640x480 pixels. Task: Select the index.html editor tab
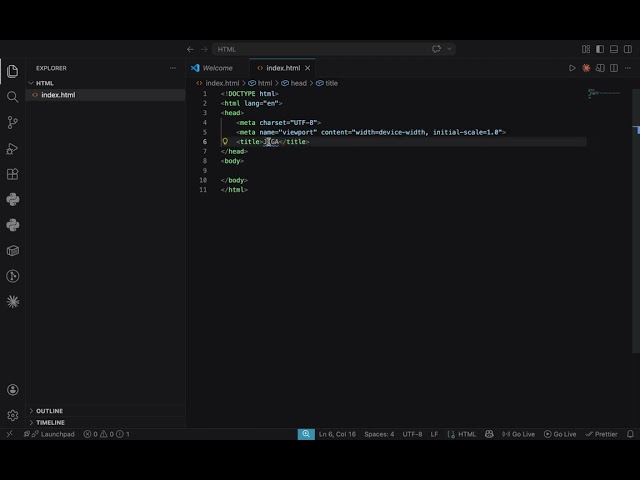point(283,68)
